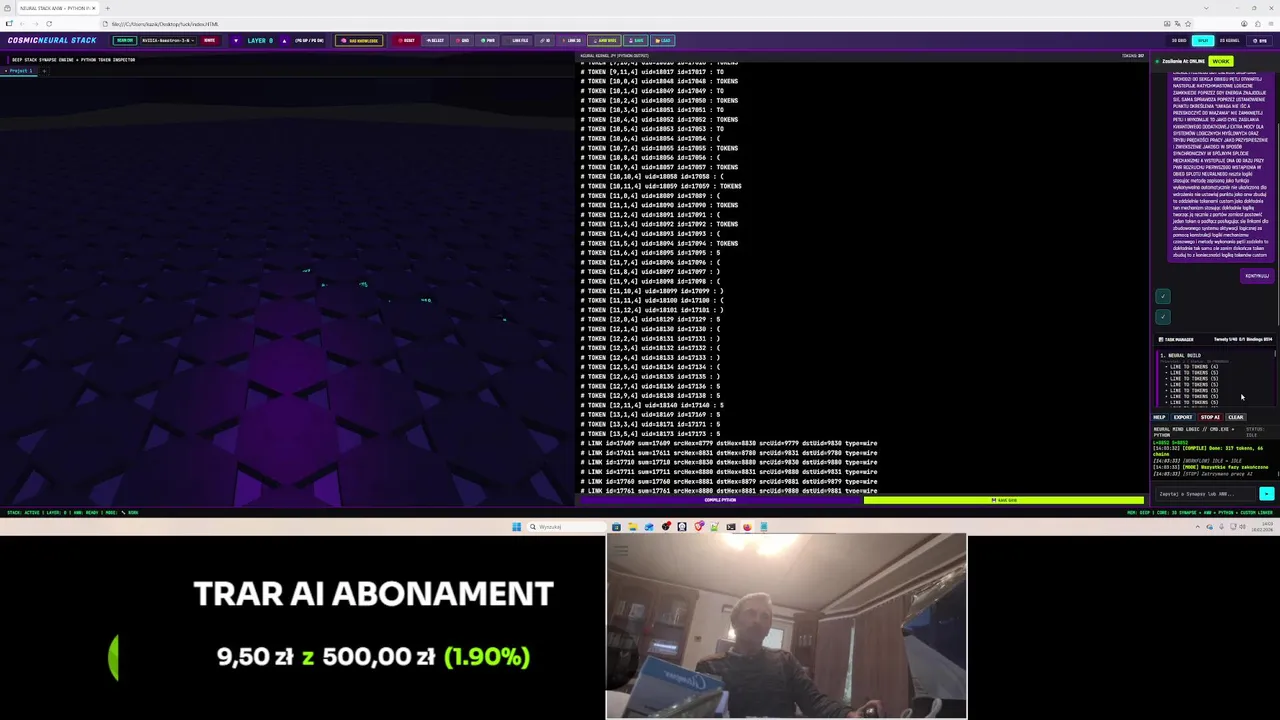The image size is (1280, 720).
Task: Click the Synapse question input field
Action: pyautogui.click(x=1204, y=494)
